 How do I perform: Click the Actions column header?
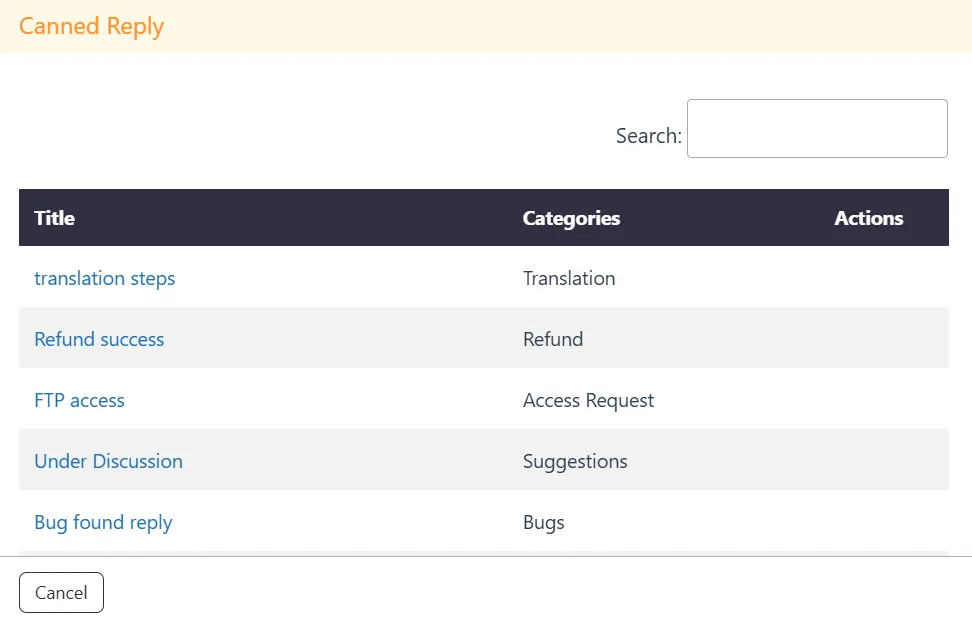point(868,218)
